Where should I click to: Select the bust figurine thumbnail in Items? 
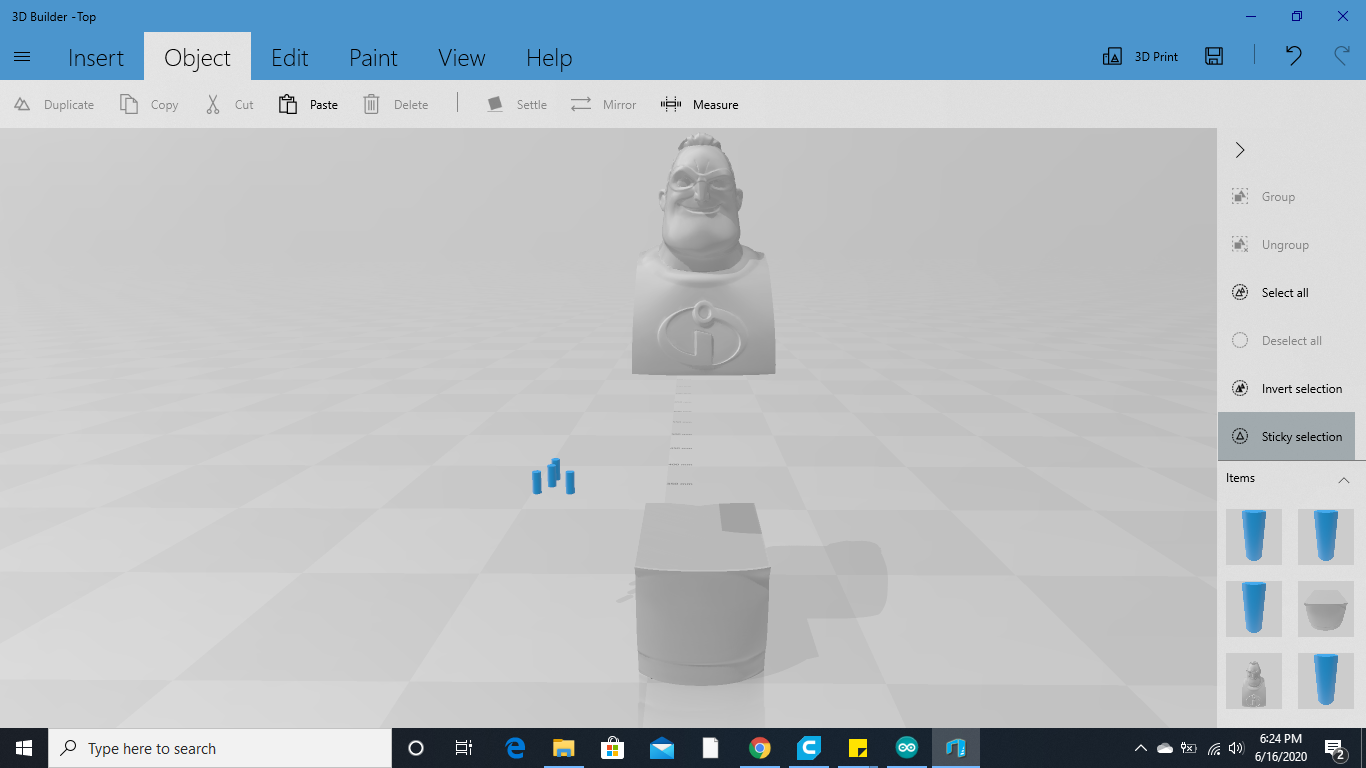click(1253, 681)
